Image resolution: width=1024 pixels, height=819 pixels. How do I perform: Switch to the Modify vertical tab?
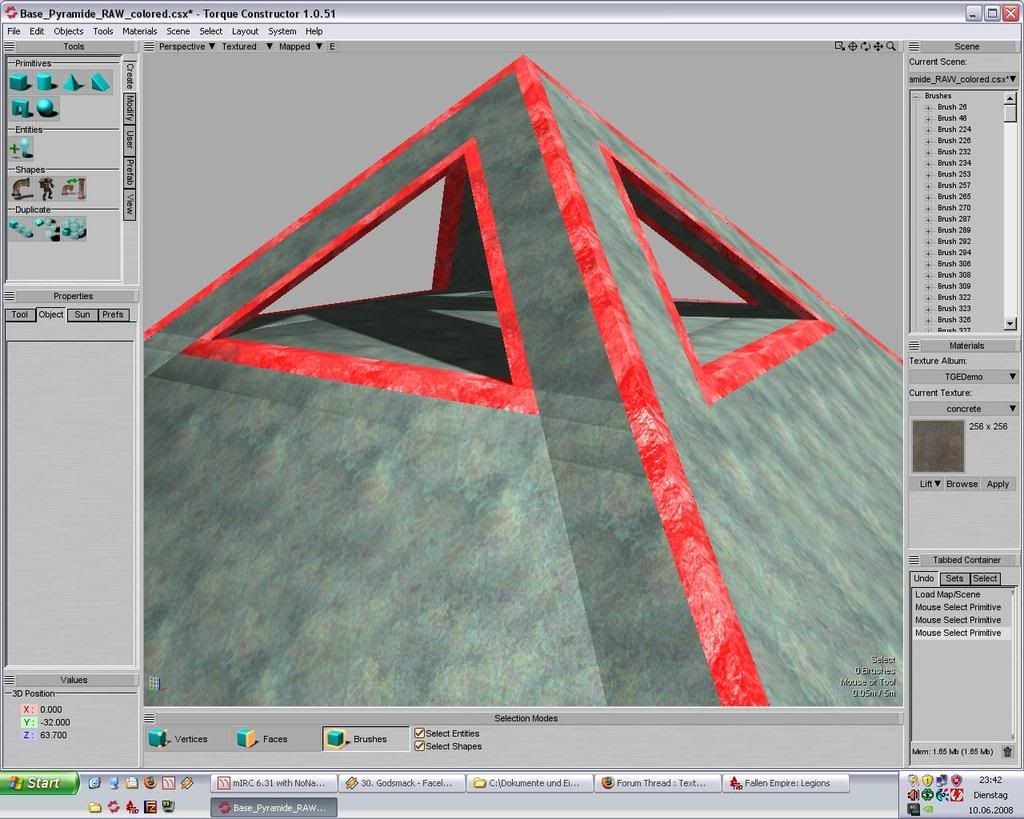129,107
